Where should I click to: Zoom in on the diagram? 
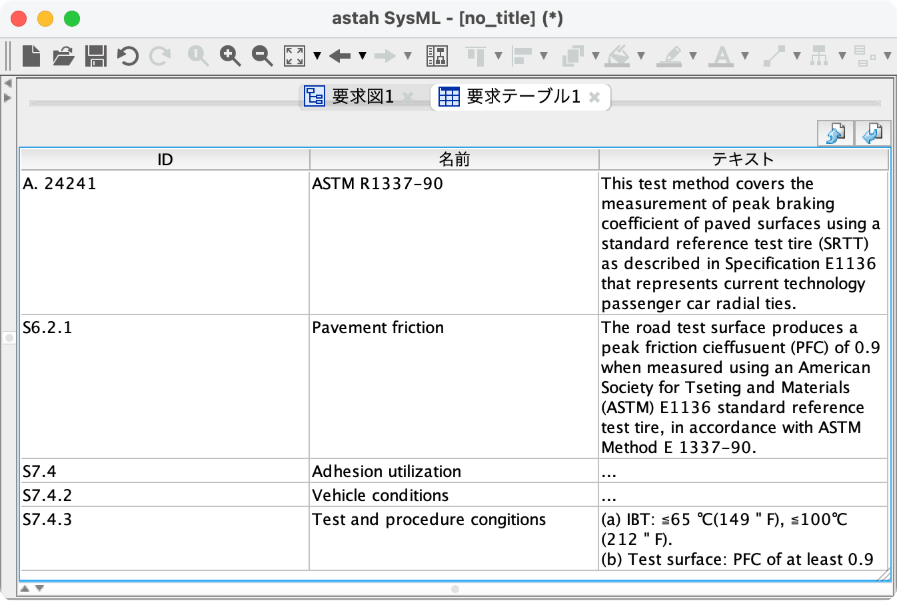229,56
